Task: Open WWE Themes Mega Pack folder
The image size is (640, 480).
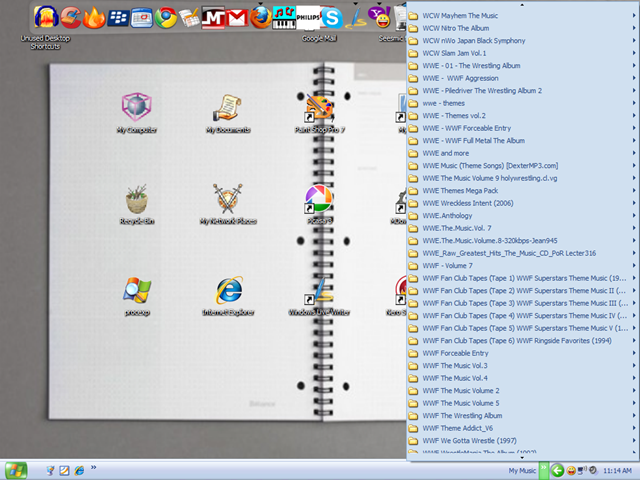Action: [x=522, y=191]
